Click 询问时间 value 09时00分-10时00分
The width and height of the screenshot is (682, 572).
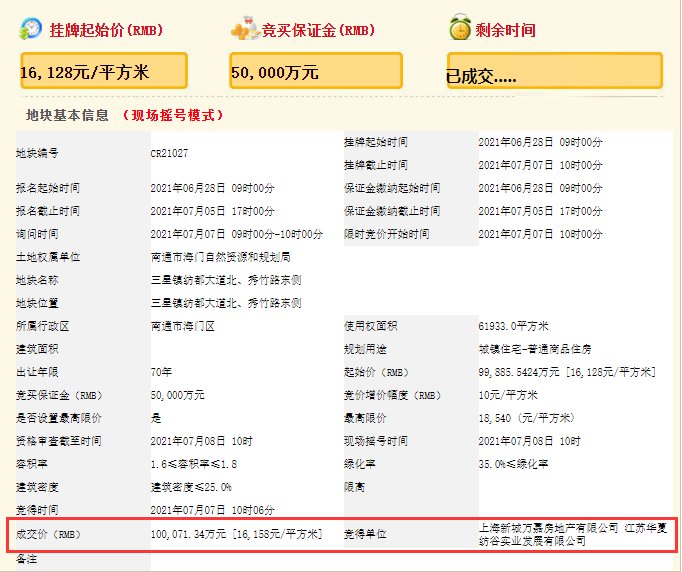(277, 234)
